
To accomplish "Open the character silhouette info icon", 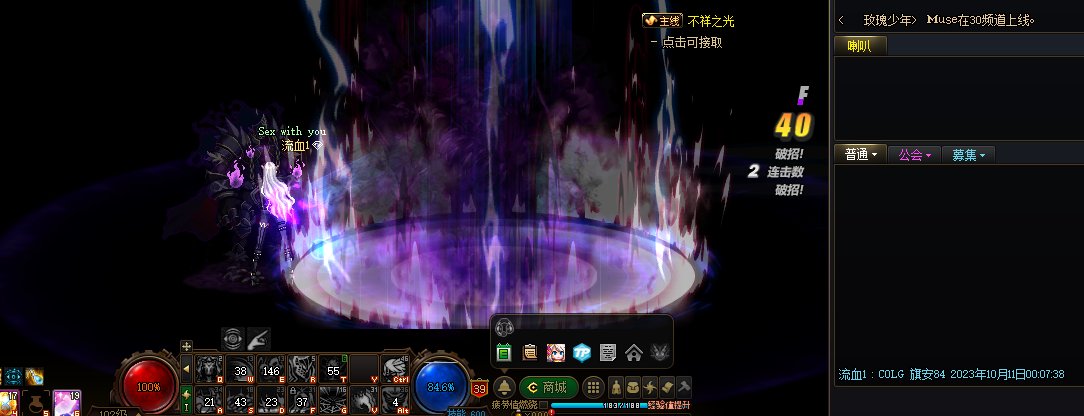I will click(x=617, y=387).
